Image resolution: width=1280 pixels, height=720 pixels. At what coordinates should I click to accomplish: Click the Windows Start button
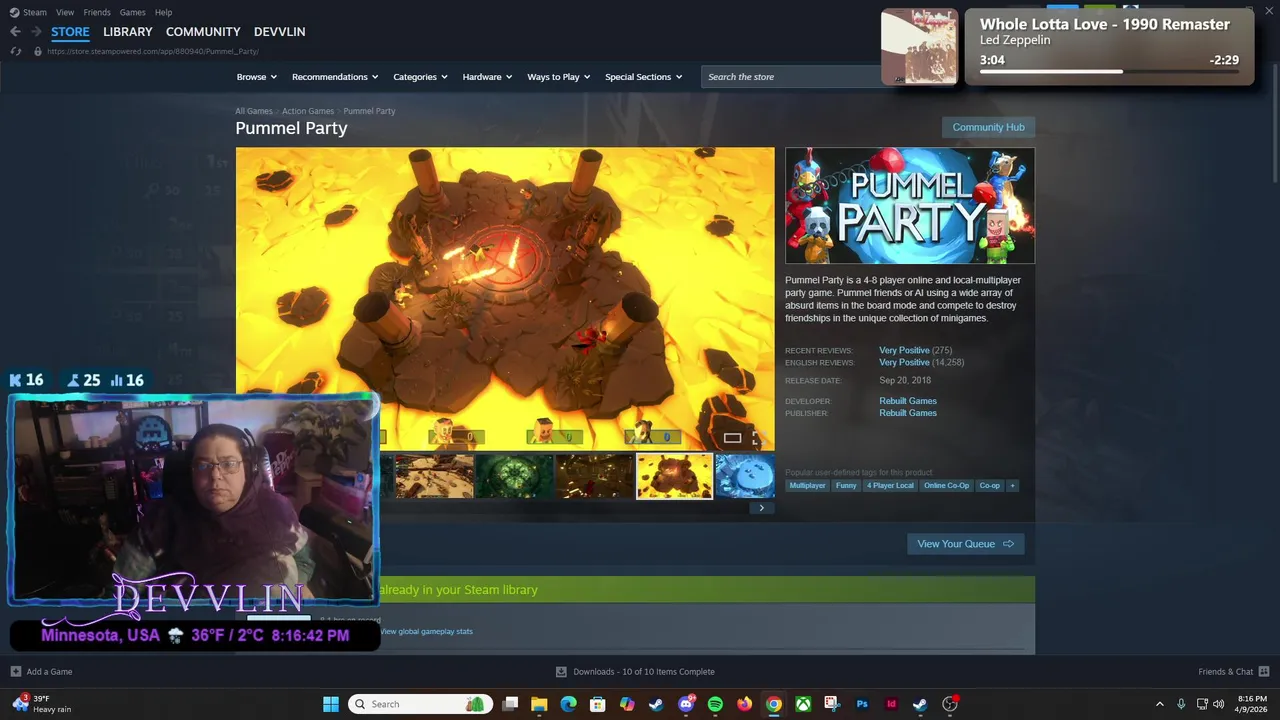(x=331, y=704)
